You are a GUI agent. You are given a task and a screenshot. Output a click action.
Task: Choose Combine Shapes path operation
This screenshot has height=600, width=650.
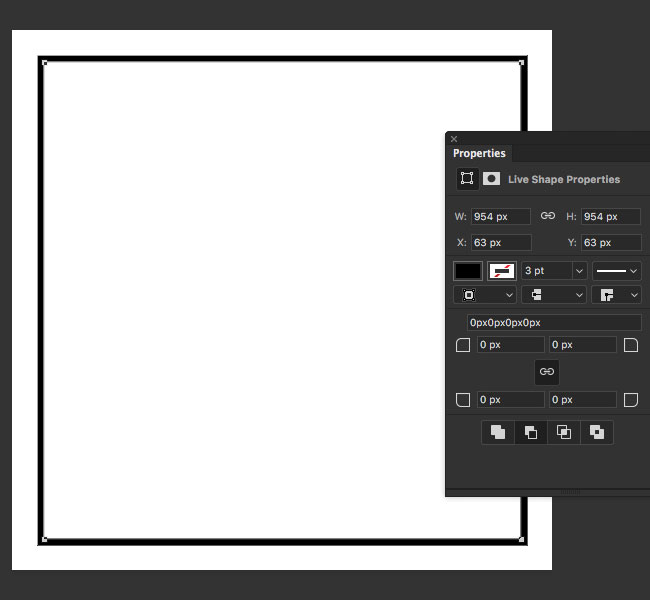point(498,432)
